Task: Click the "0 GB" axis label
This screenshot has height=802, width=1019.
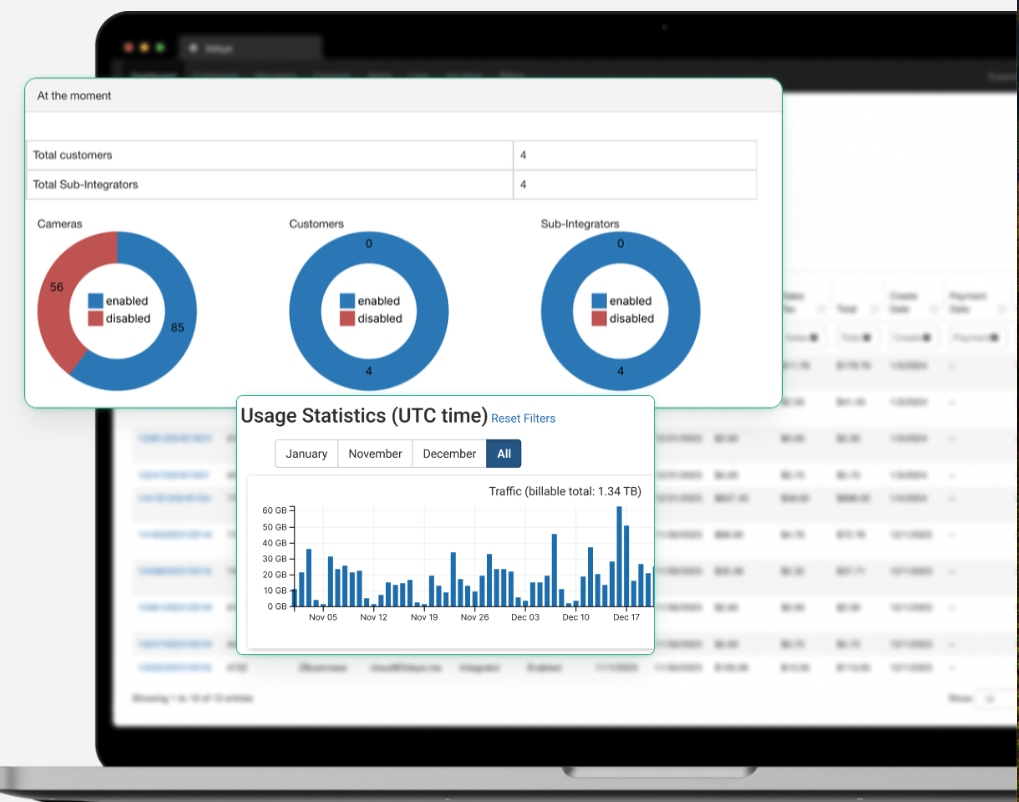Action: pos(277,606)
